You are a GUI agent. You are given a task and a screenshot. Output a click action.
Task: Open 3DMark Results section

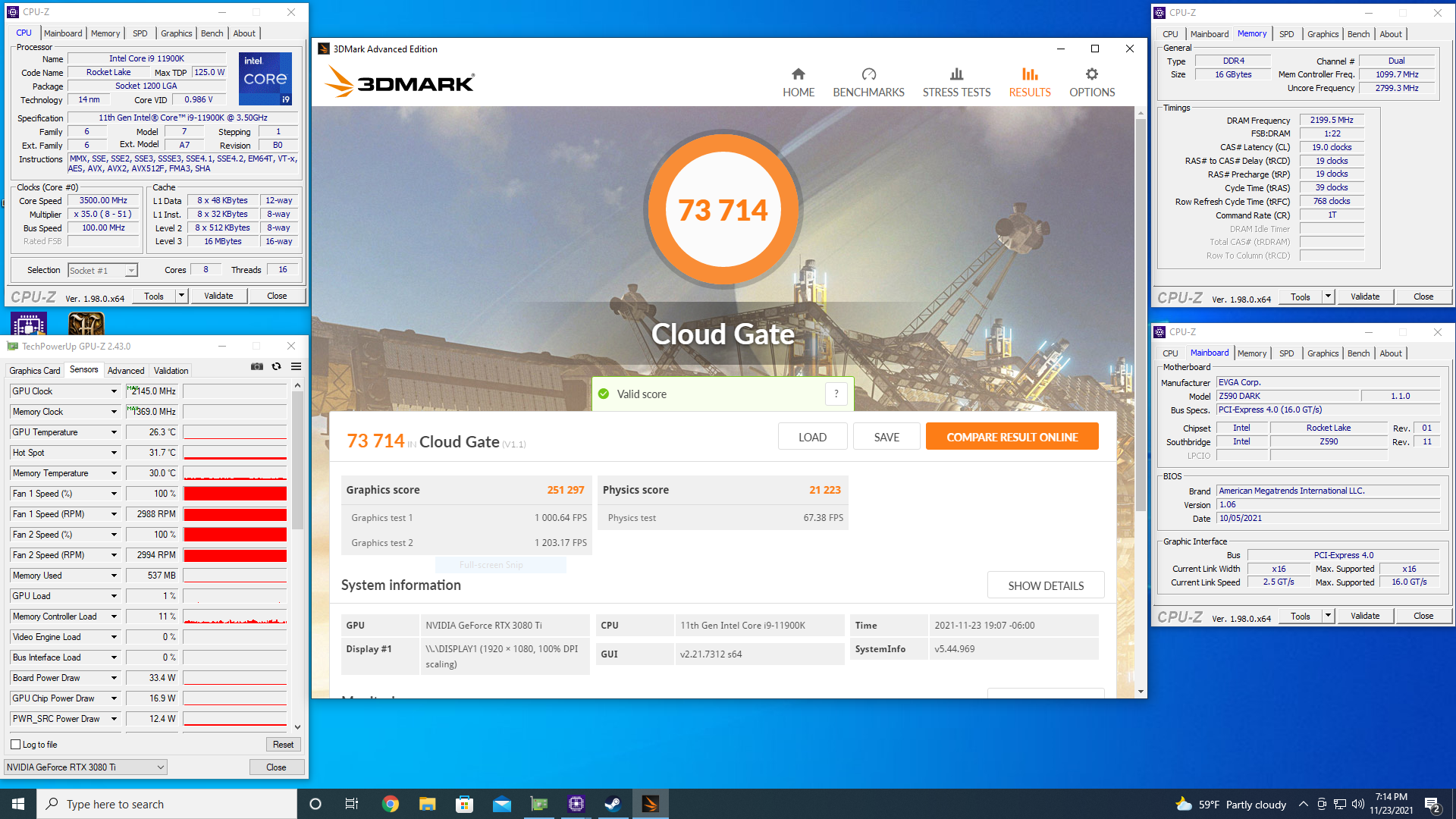coord(1029,83)
